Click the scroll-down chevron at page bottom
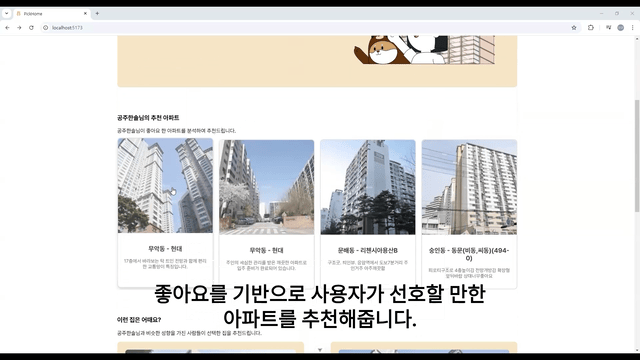640x360 pixels. [x=320, y=350]
